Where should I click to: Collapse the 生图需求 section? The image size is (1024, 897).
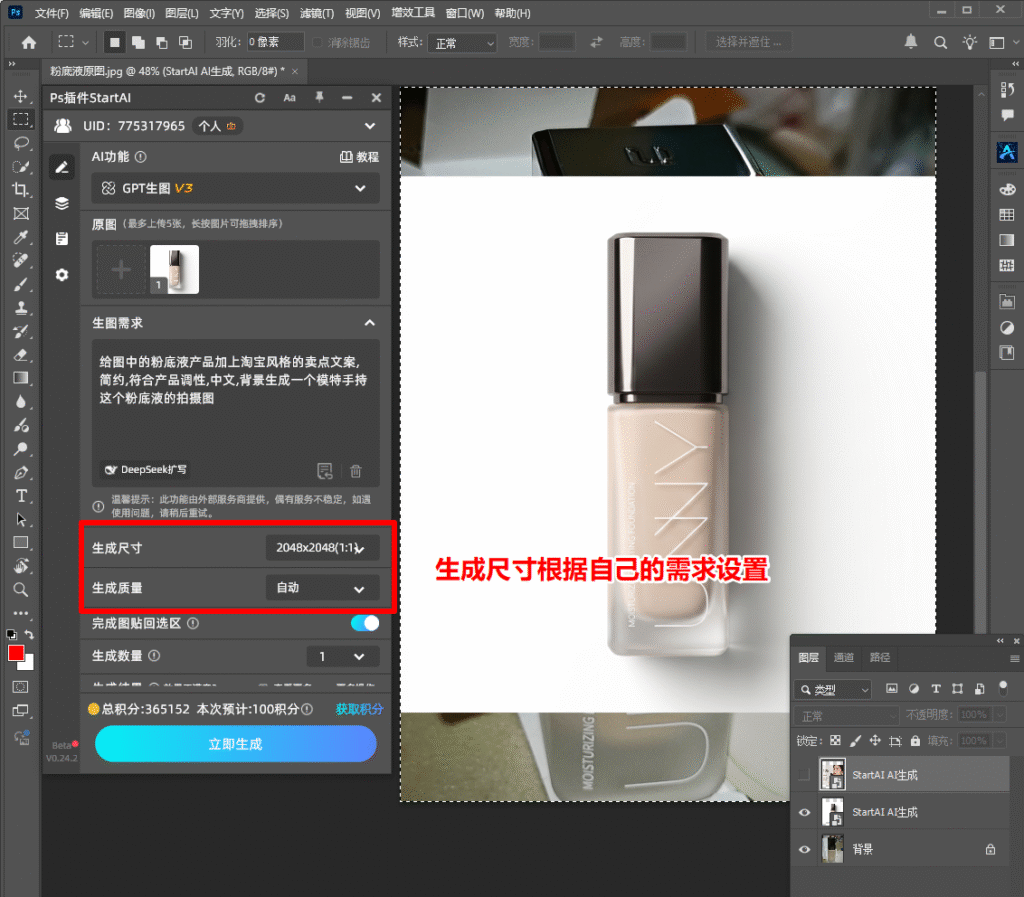[370, 323]
